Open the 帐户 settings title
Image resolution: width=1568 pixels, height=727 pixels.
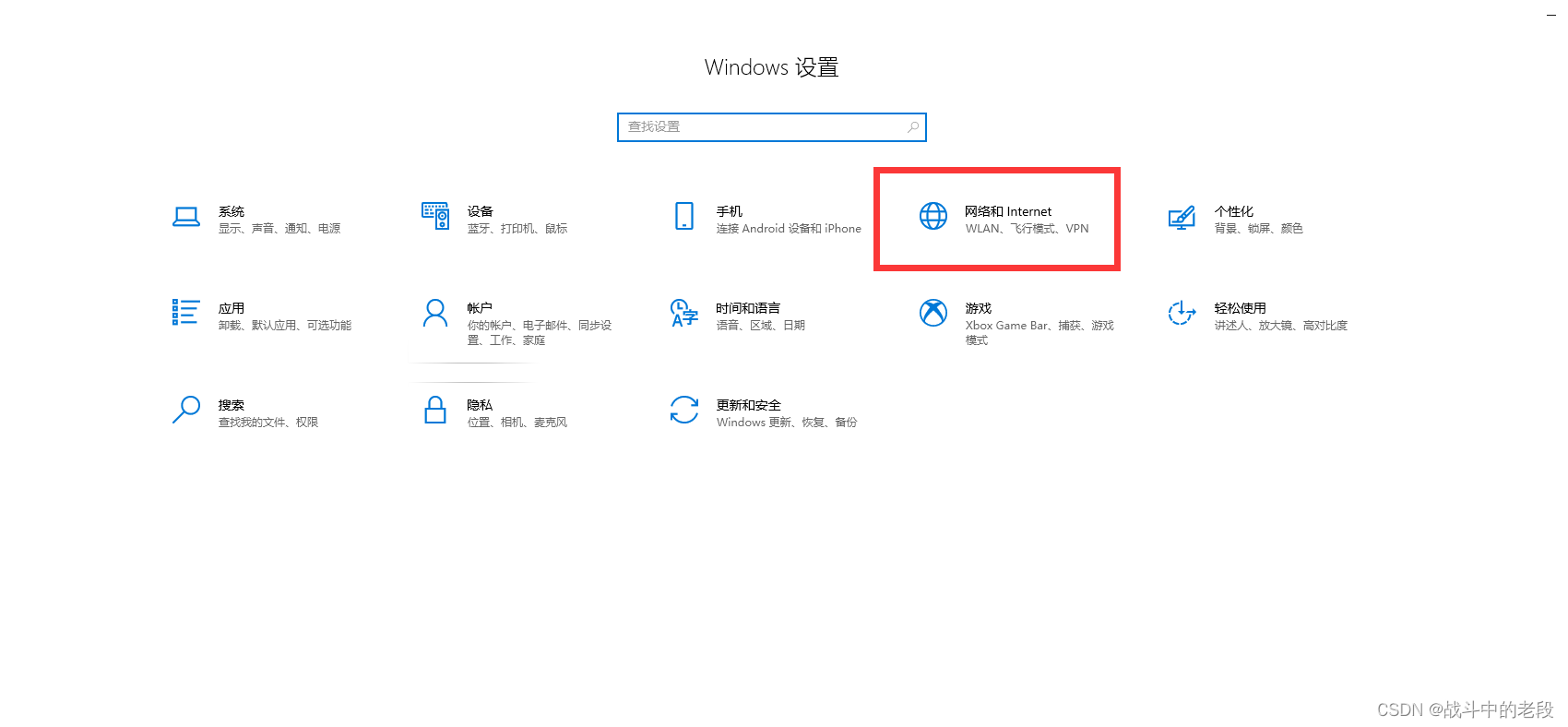tap(481, 308)
